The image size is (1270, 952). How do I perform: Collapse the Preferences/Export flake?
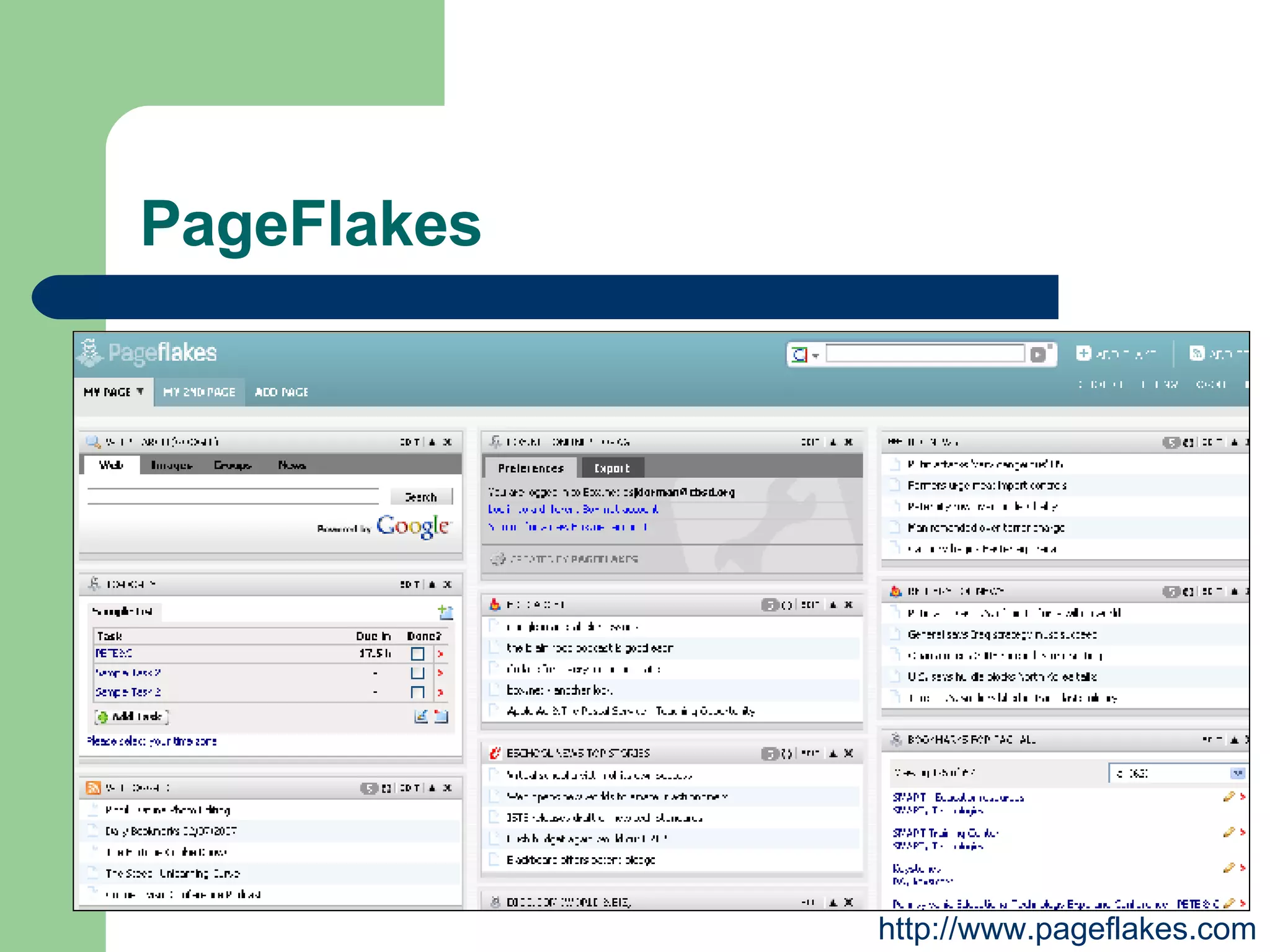[x=833, y=442]
